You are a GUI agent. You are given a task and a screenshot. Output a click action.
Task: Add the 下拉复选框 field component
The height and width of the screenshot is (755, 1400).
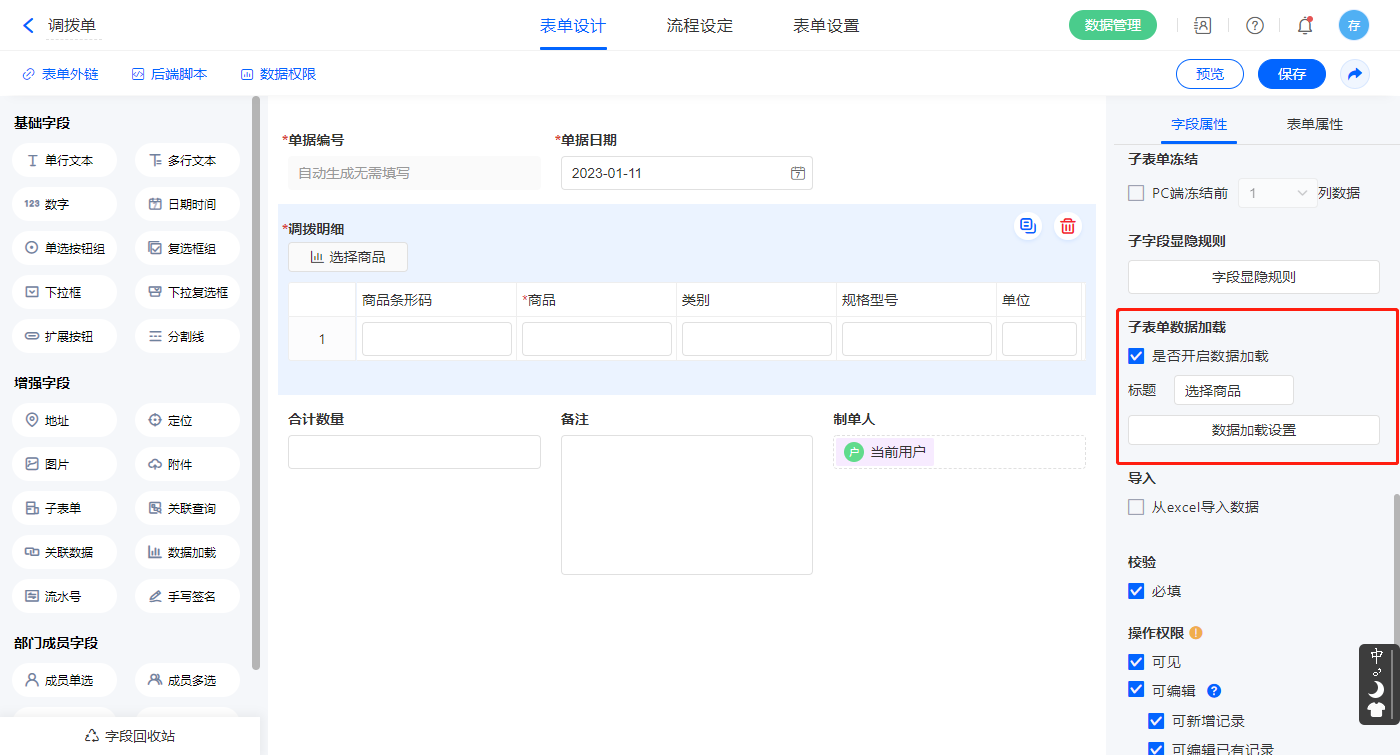(x=187, y=293)
